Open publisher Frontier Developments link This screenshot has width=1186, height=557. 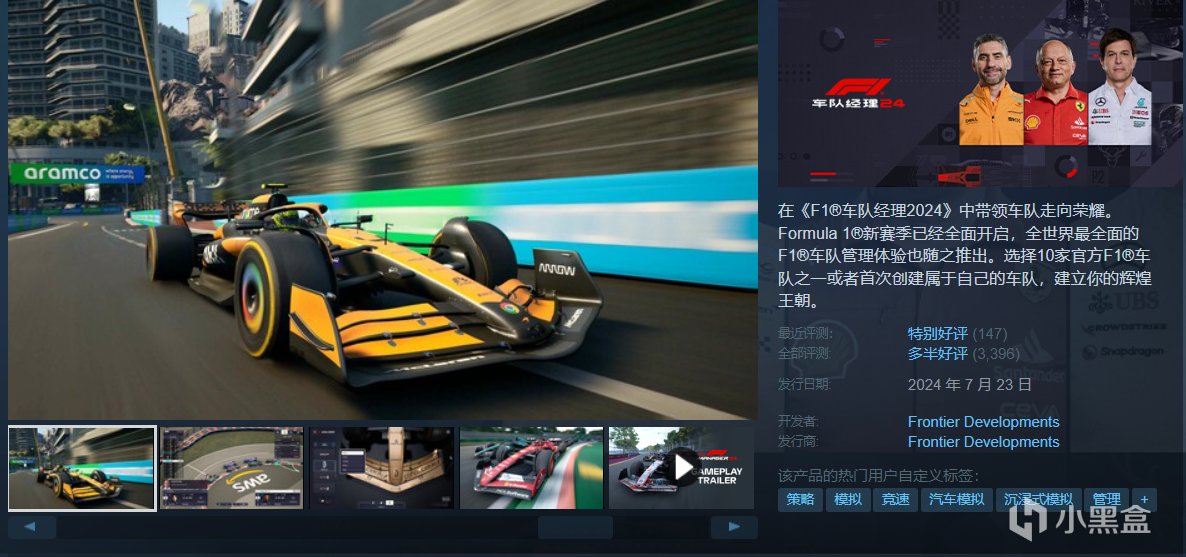coord(983,441)
